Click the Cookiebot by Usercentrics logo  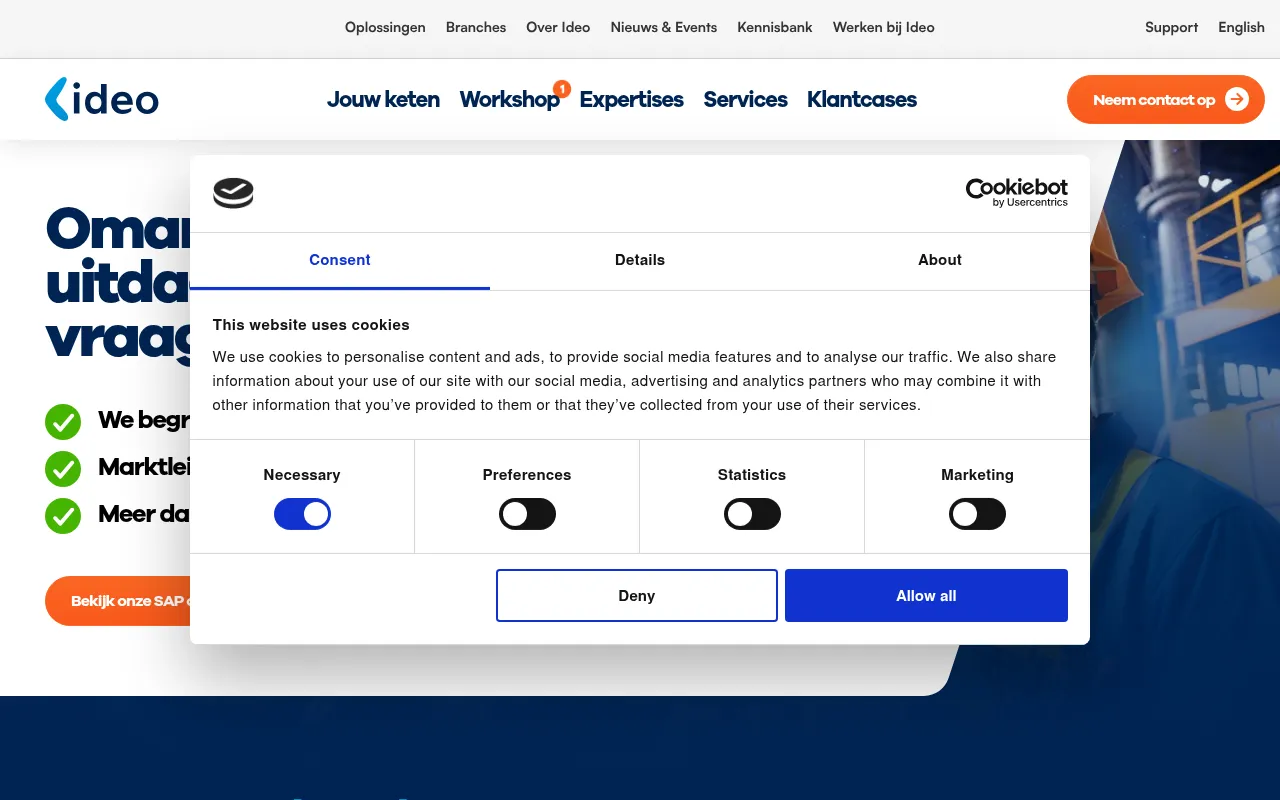click(1016, 192)
